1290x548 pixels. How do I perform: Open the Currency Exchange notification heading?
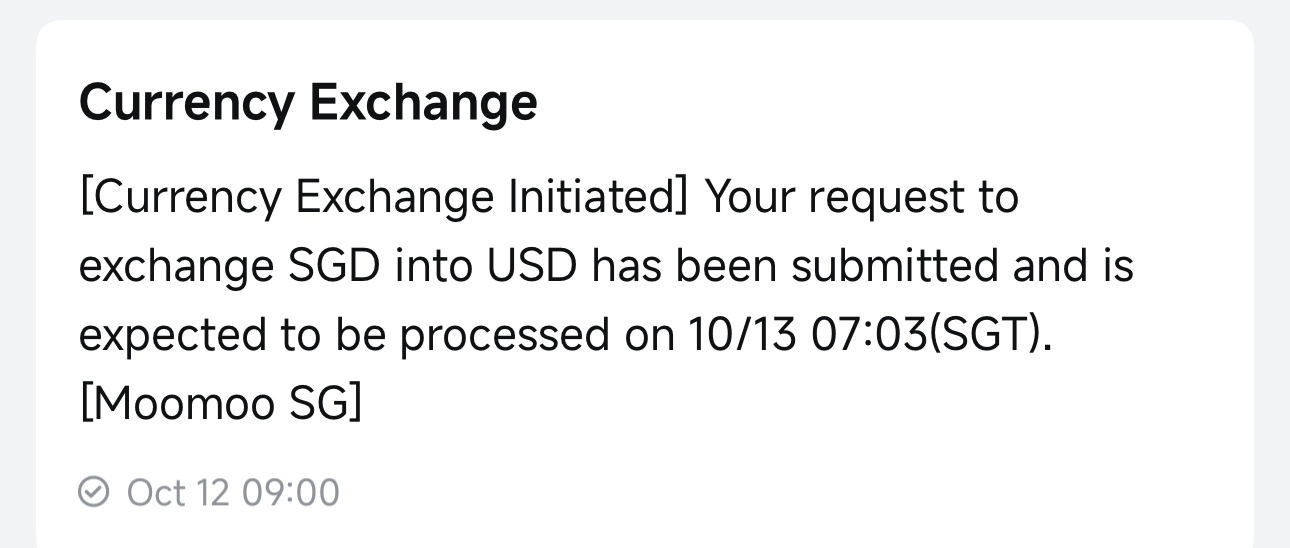click(308, 102)
